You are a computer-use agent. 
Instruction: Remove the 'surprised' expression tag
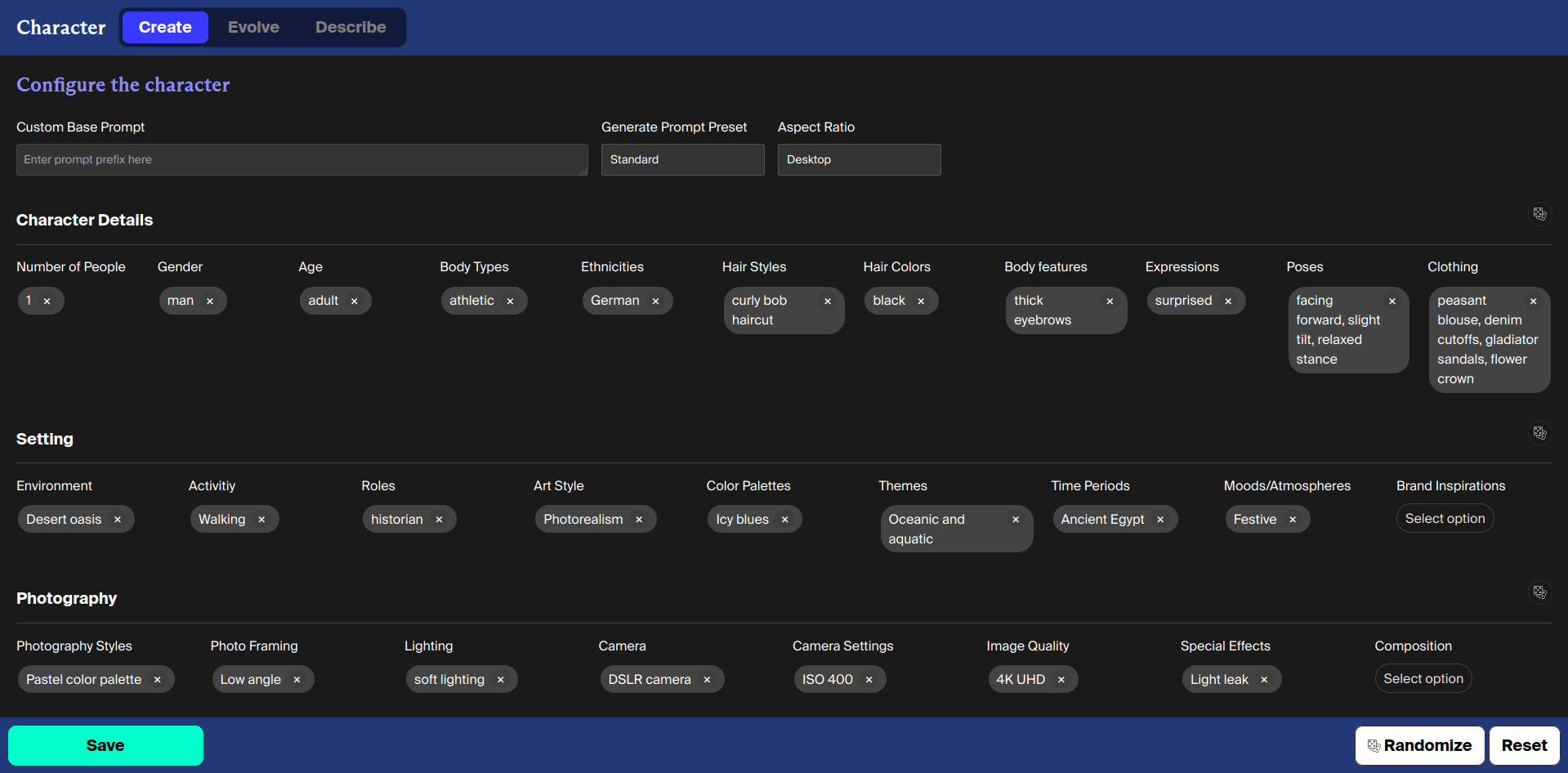pyautogui.click(x=1228, y=302)
